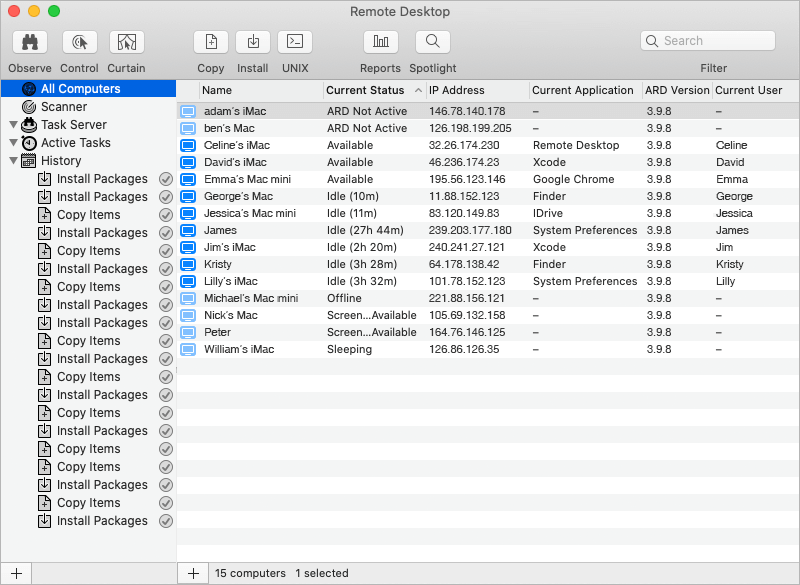Click the Current Application column header

click(x=583, y=90)
